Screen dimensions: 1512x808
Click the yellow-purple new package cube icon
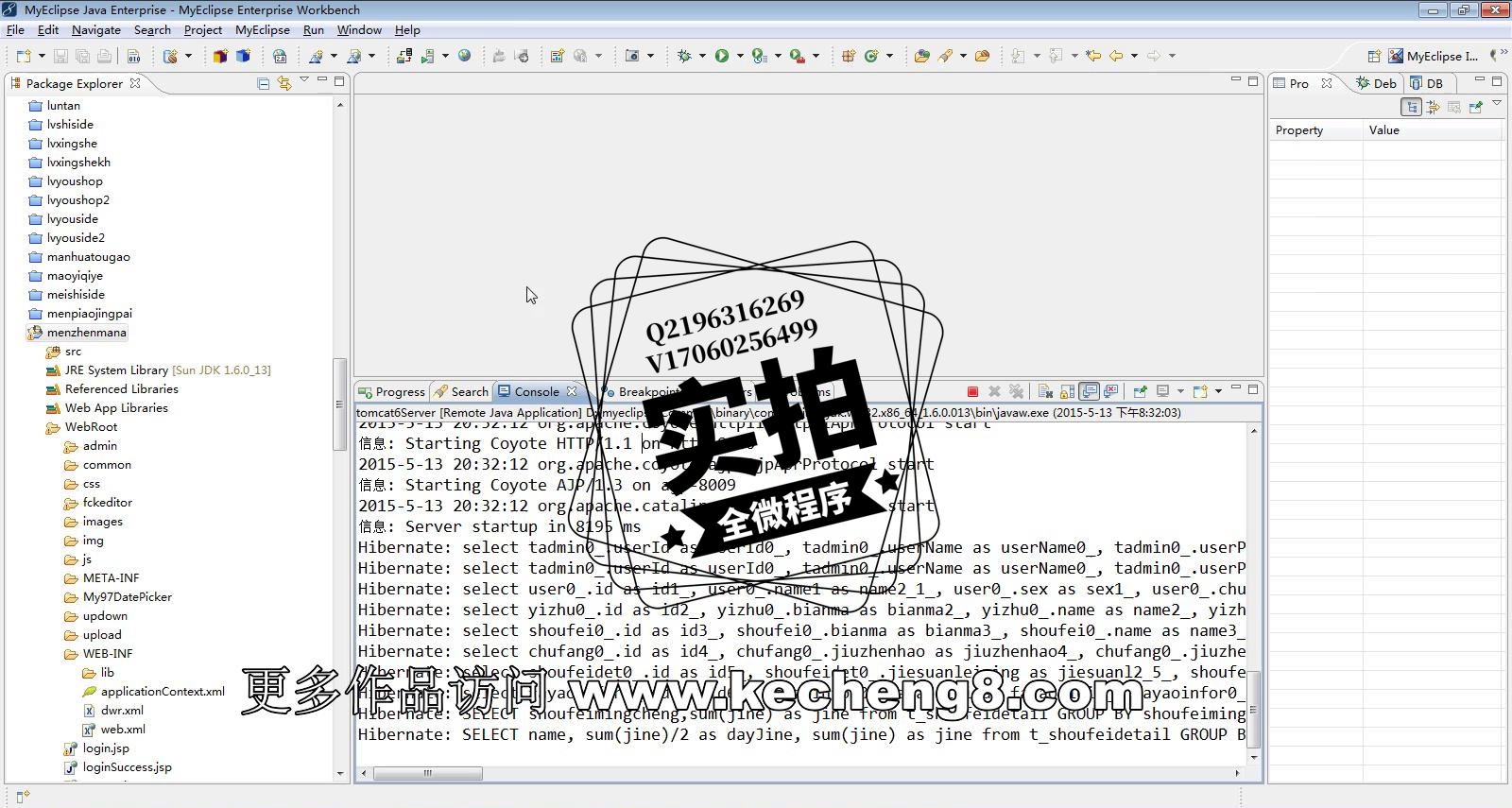click(x=220, y=56)
